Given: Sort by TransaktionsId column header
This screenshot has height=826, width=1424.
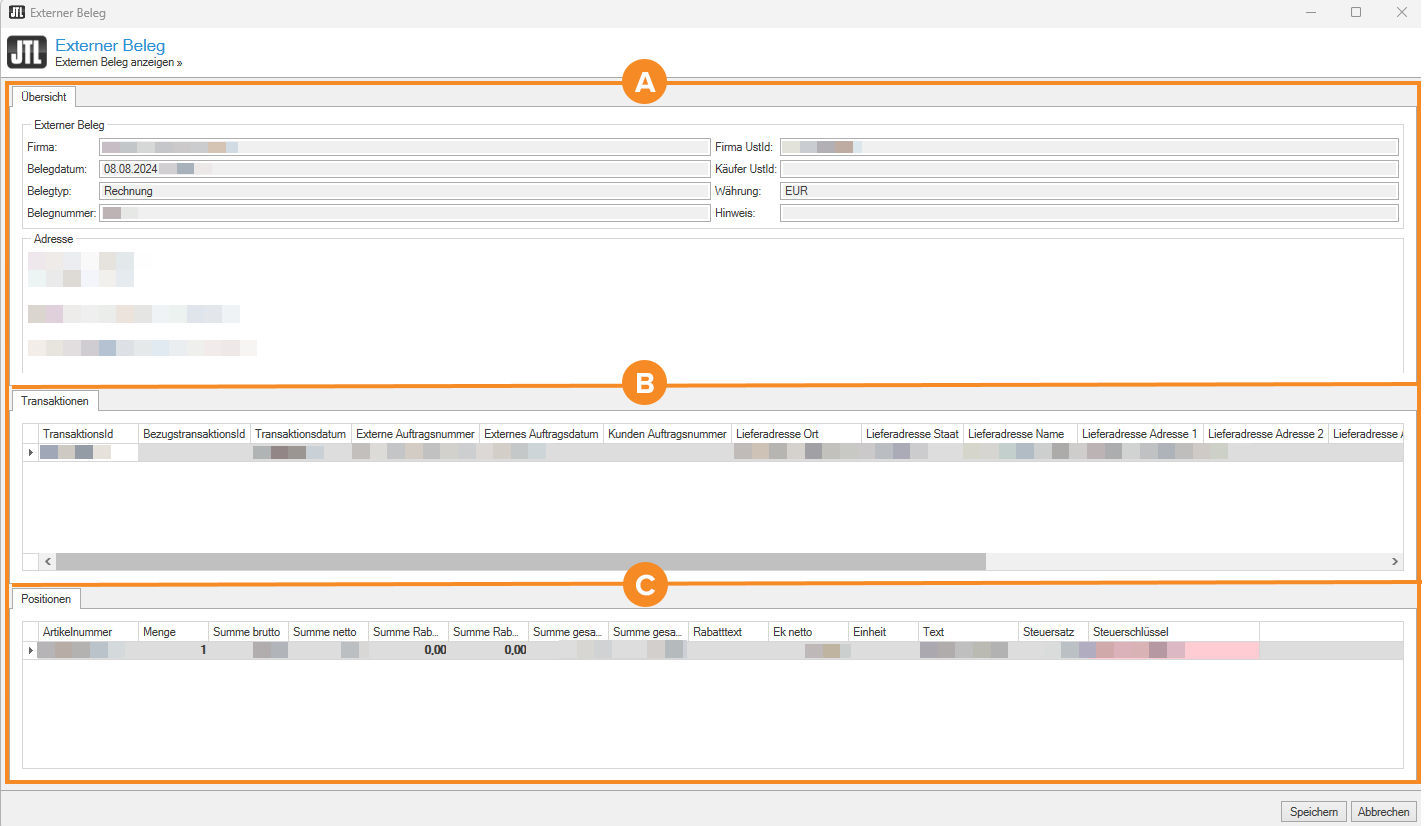Looking at the screenshot, I should pos(88,434).
